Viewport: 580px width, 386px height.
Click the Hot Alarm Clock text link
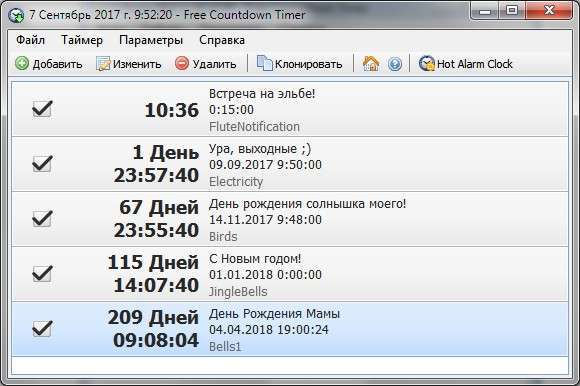475,64
